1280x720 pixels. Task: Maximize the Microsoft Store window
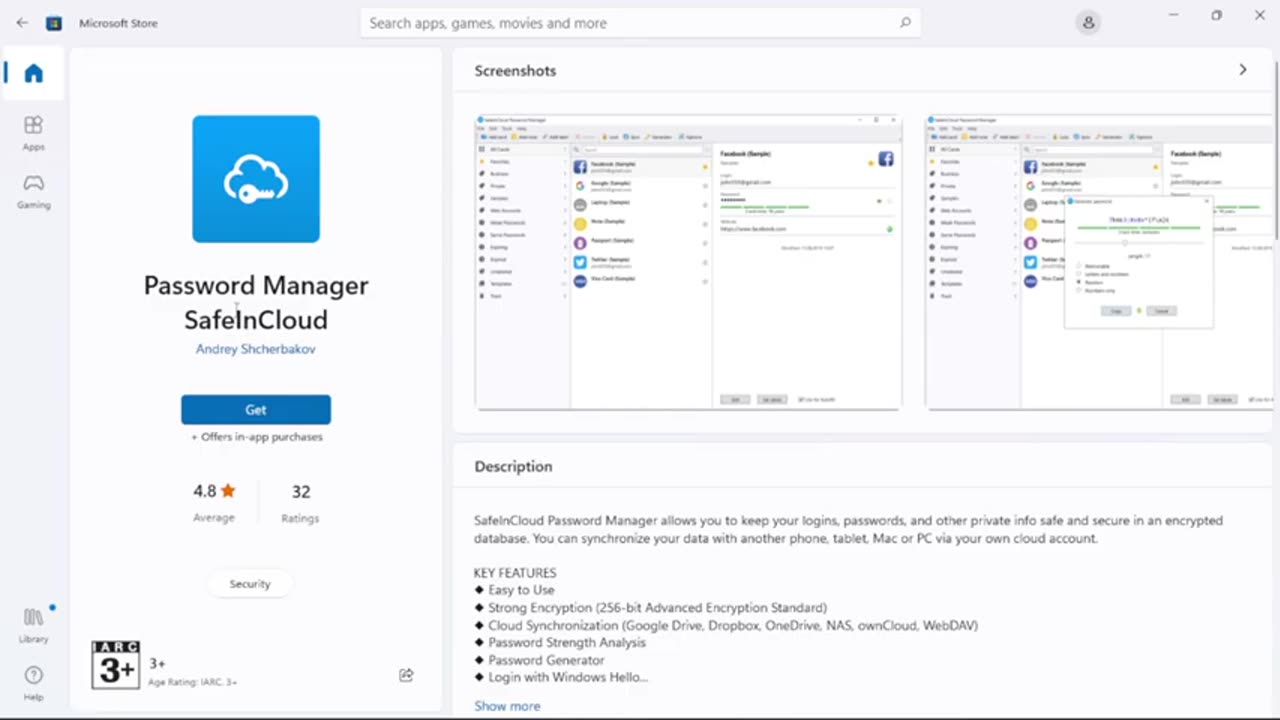[1216, 15]
